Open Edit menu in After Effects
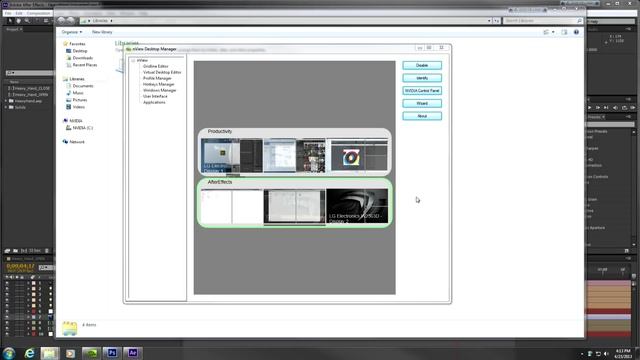The image size is (640, 360). click(19, 13)
